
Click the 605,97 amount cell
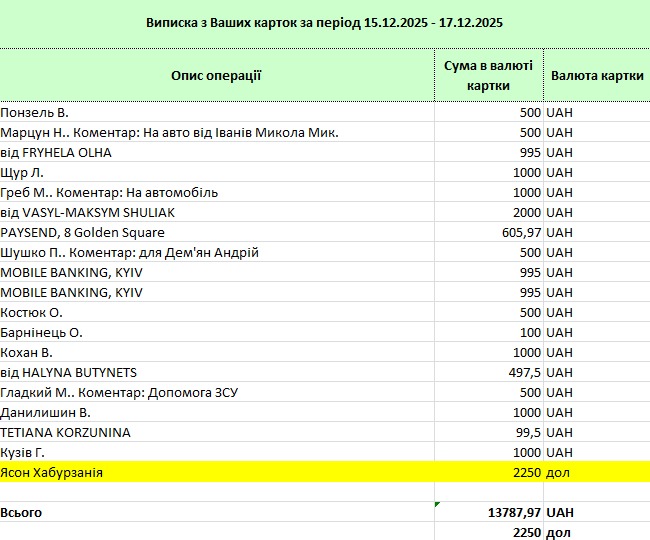(488, 232)
